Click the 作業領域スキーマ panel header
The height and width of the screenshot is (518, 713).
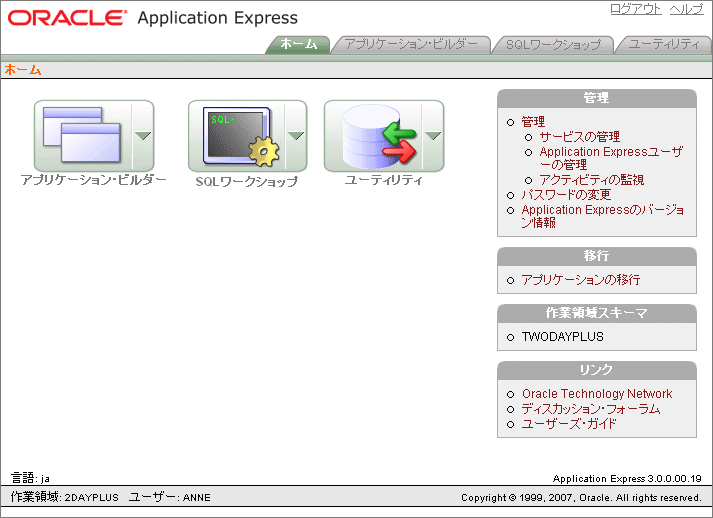pos(597,313)
